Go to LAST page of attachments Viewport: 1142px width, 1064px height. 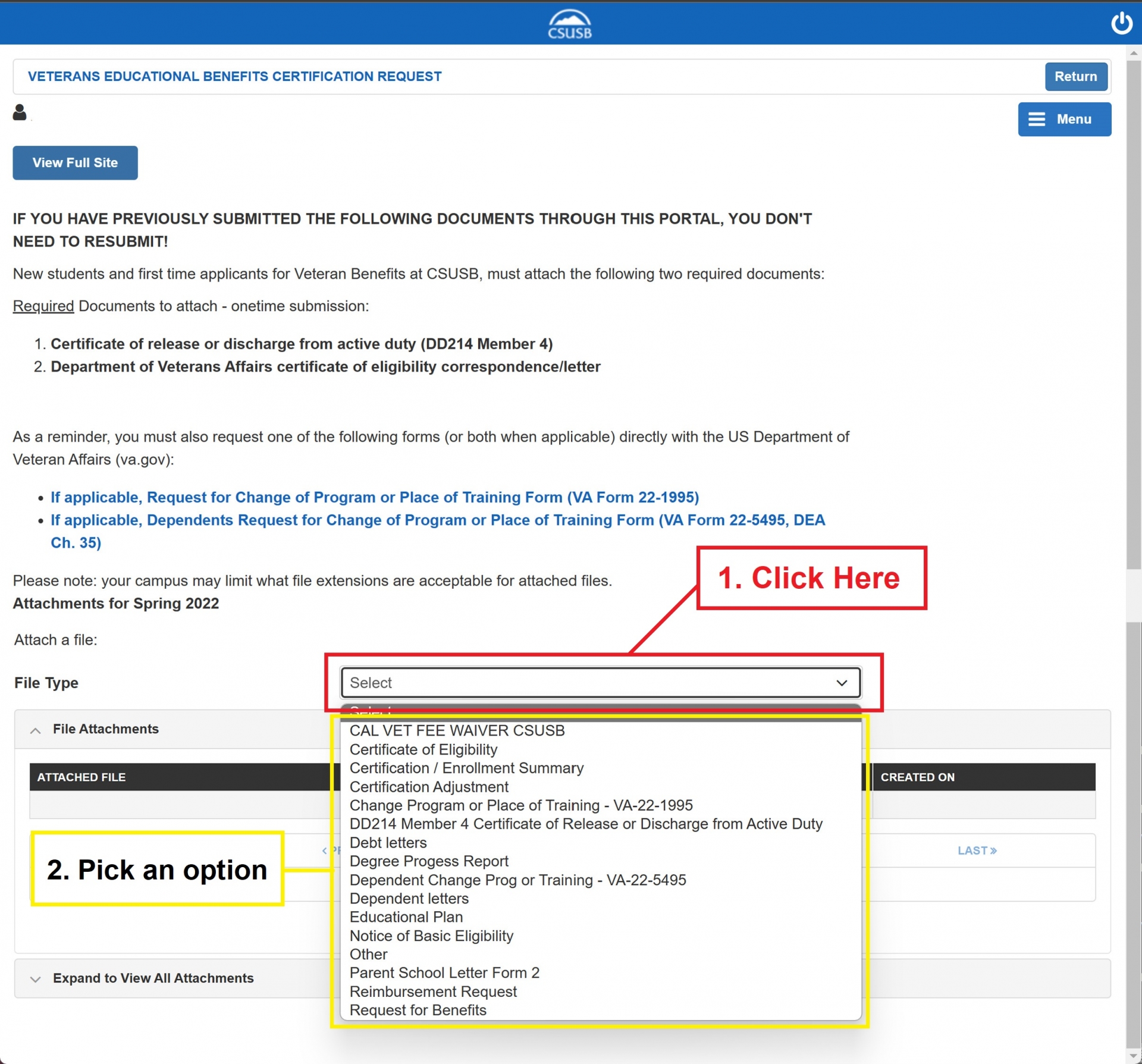(x=977, y=850)
